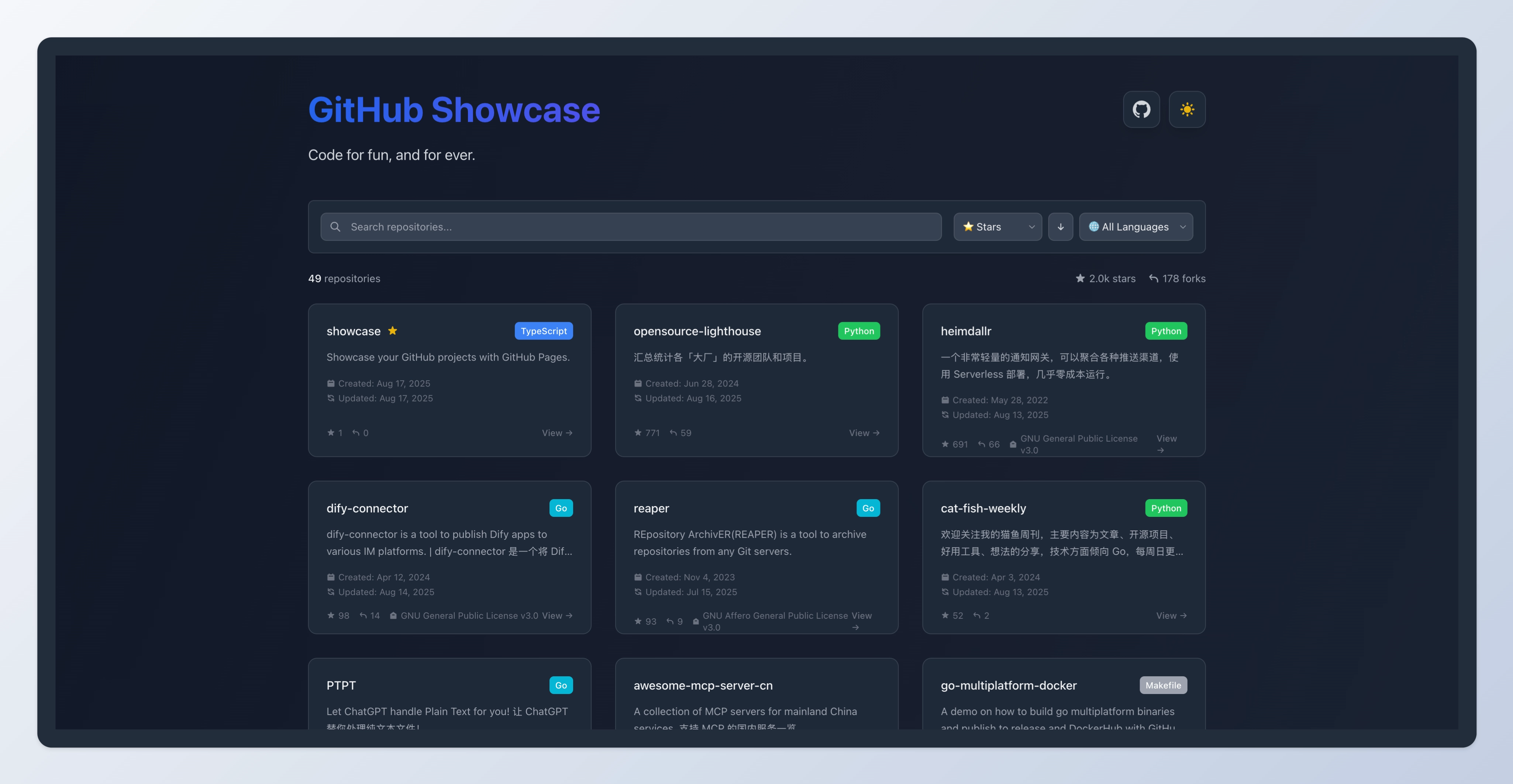
Task: Click the 2.0k stars total summary
Action: tap(1105, 278)
